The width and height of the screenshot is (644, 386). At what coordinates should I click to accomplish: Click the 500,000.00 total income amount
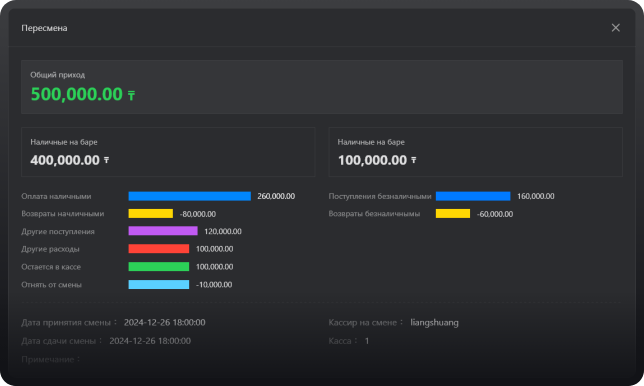pos(77,94)
